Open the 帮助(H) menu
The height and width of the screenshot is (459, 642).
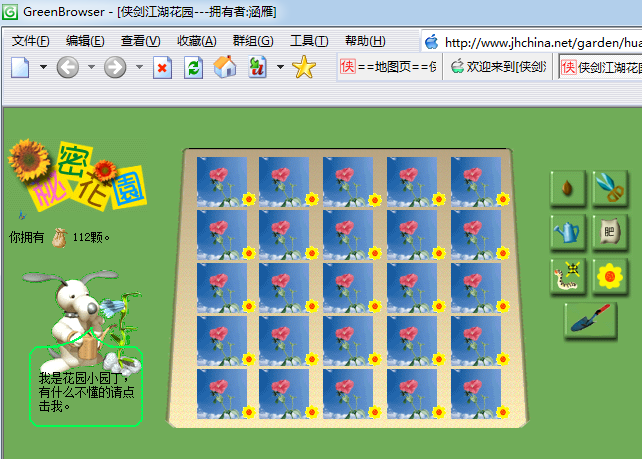coord(365,41)
